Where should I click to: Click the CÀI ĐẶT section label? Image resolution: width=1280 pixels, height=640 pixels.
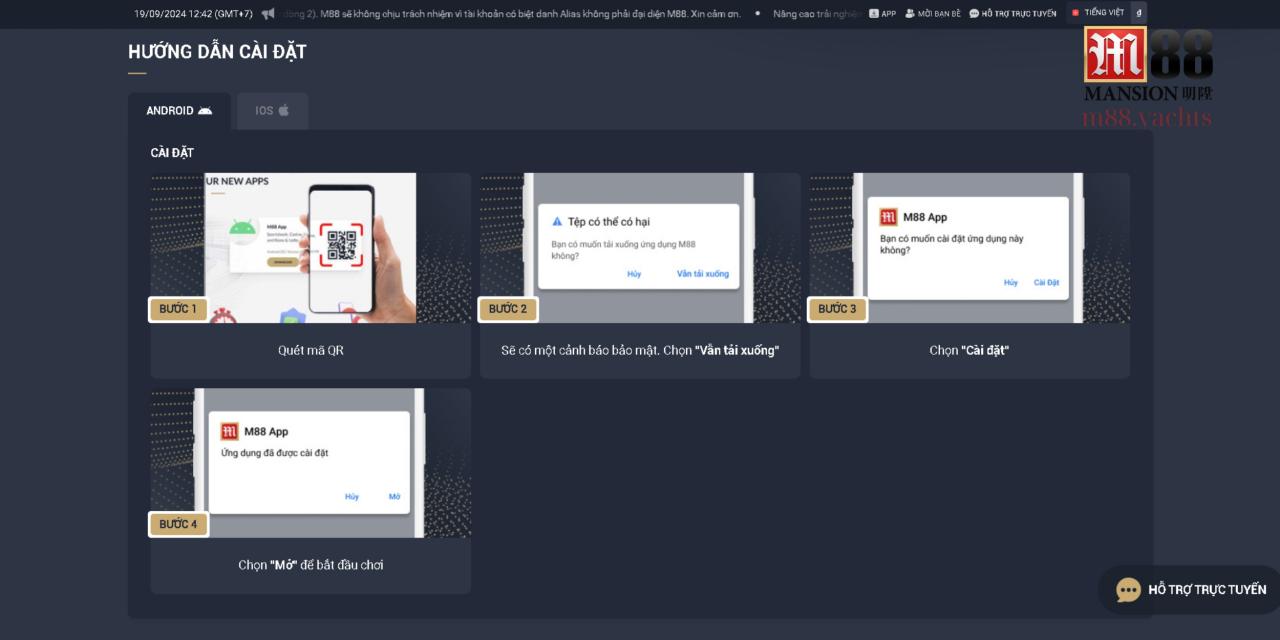[172, 153]
